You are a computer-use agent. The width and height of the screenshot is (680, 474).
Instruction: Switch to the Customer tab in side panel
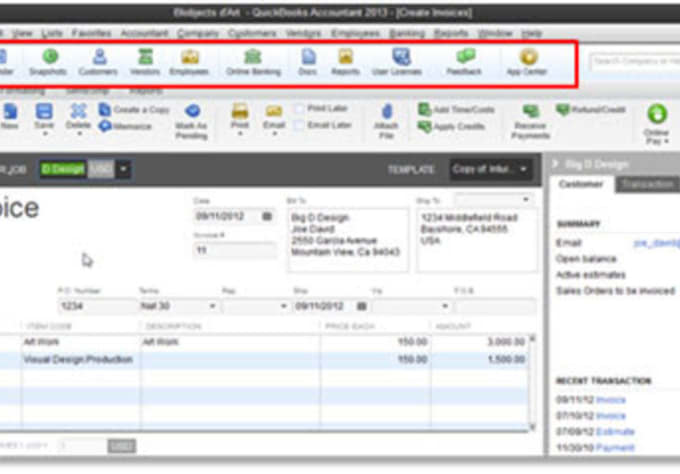pyautogui.click(x=581, y=184)
